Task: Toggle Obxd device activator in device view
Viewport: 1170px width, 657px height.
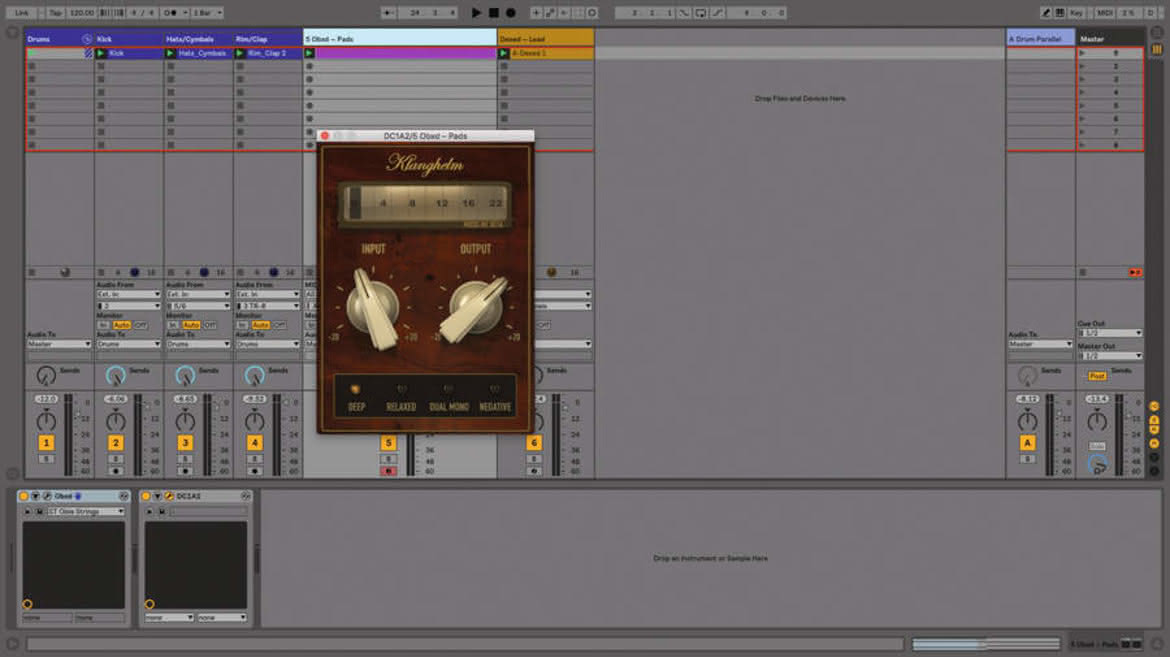Action: pyautogui.click(x=24, y=496)
